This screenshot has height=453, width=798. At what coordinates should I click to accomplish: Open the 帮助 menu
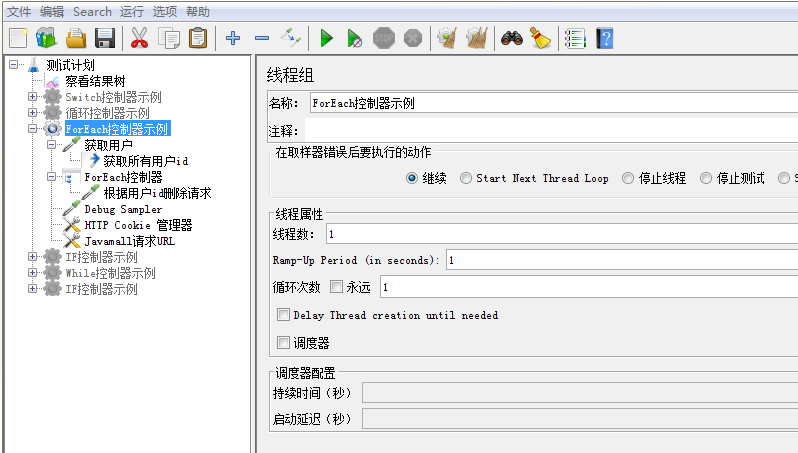click(198, 11)
